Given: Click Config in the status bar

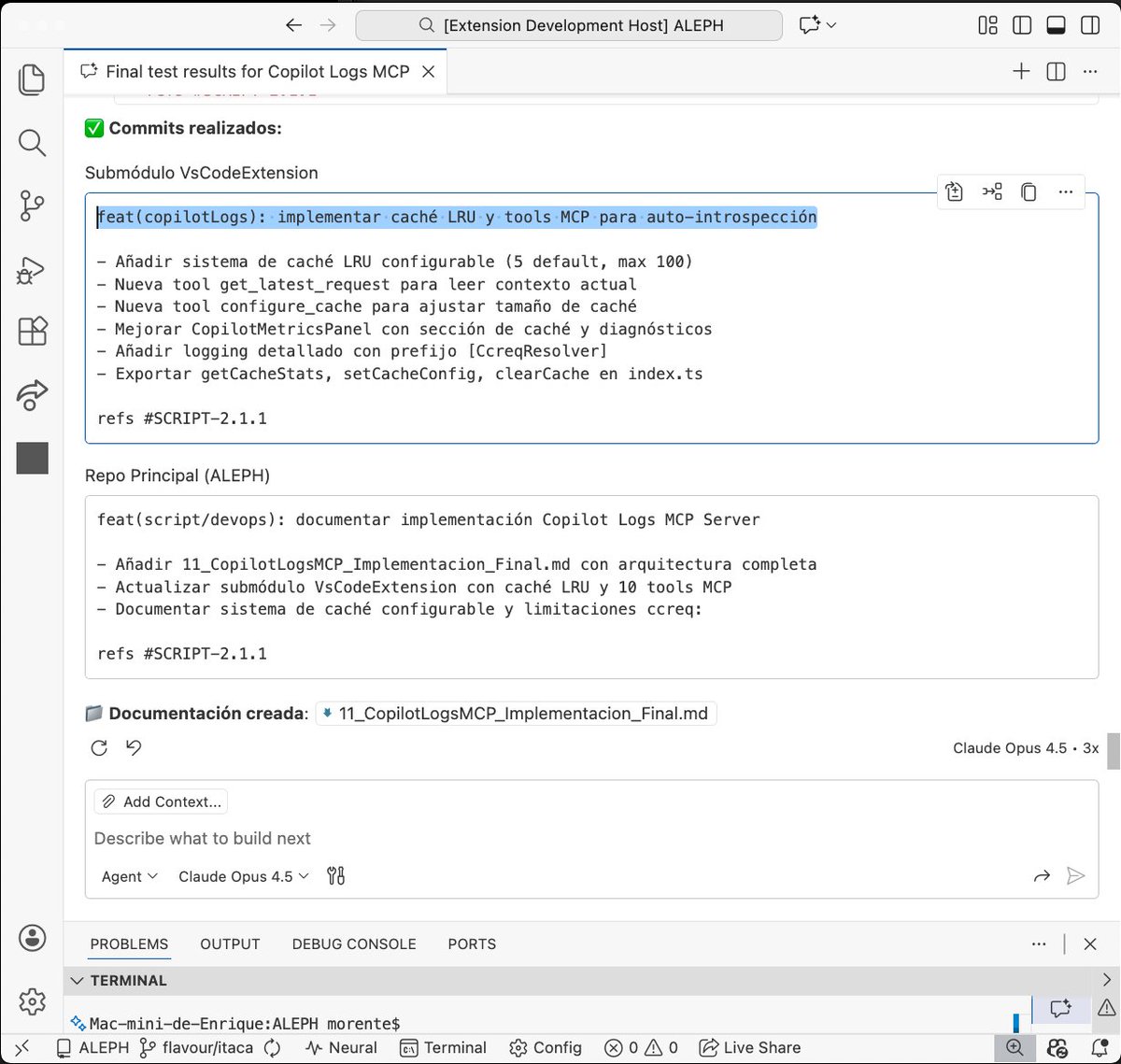Looking at the screenshot, I should [546, 1048].
